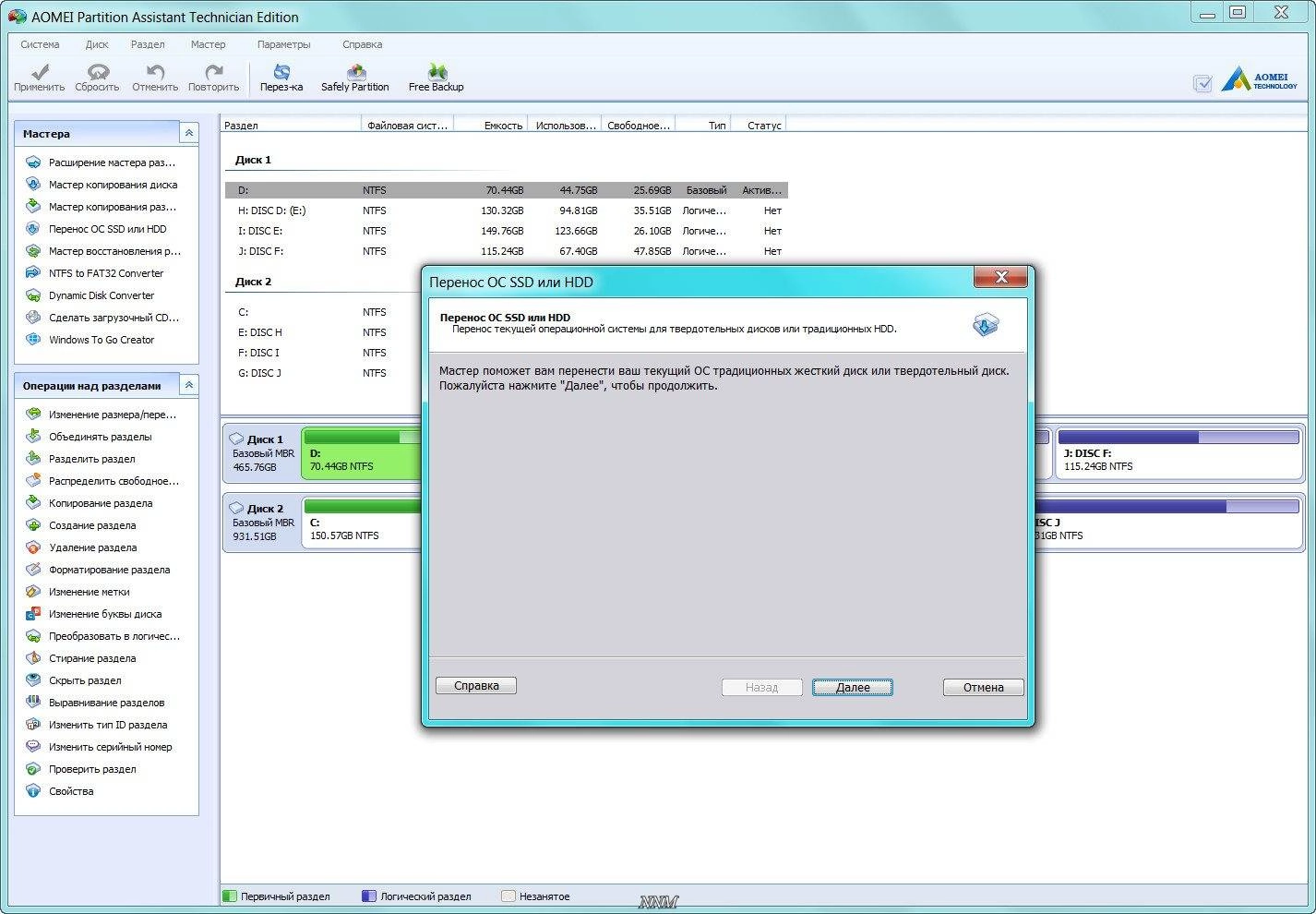Select H: DISC D: (E:) partition row
Viewport: 1316px width, 914px height.
pyautogui.click(x=506, y=210)
